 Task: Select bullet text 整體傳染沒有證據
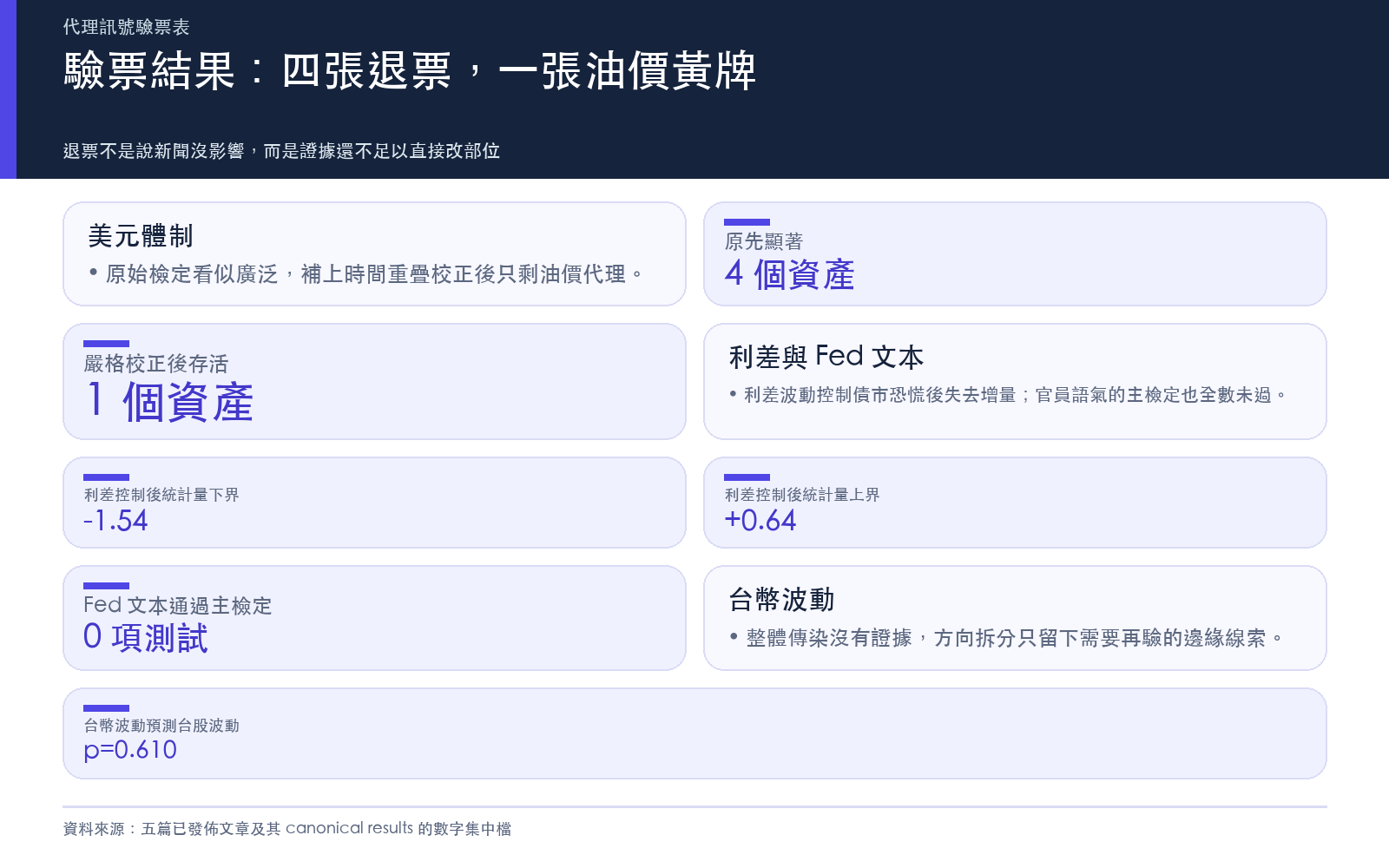click(x=829, y=639)
